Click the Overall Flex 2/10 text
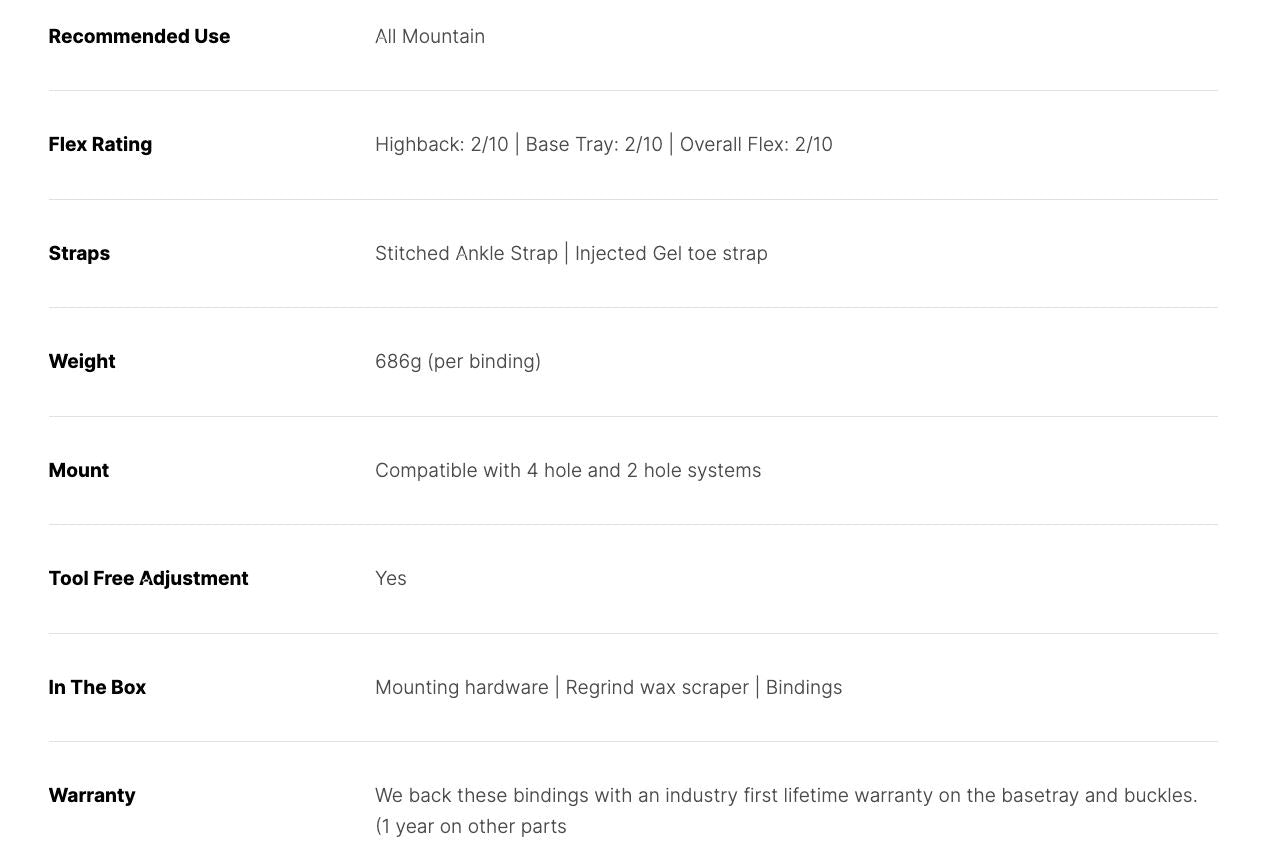The image size is (1268, 858). [x=756, y=144]
